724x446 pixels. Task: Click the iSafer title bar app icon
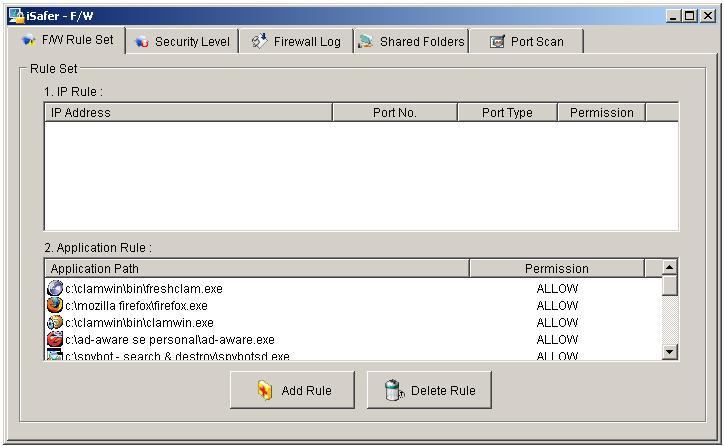(x=16, y=15)
